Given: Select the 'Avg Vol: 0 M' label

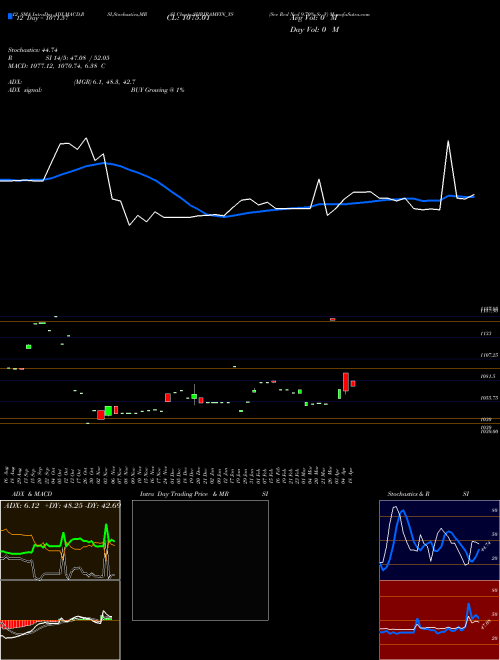Looking at the screenshot, I should (315, 17).
